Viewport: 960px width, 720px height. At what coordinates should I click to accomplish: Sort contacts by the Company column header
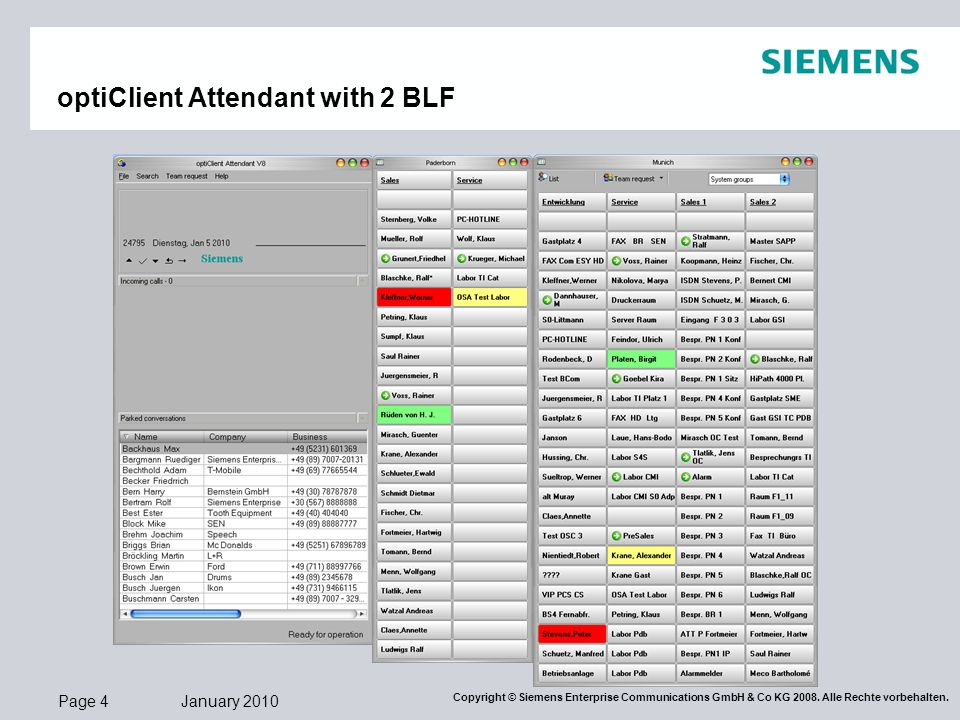[246, 437]
